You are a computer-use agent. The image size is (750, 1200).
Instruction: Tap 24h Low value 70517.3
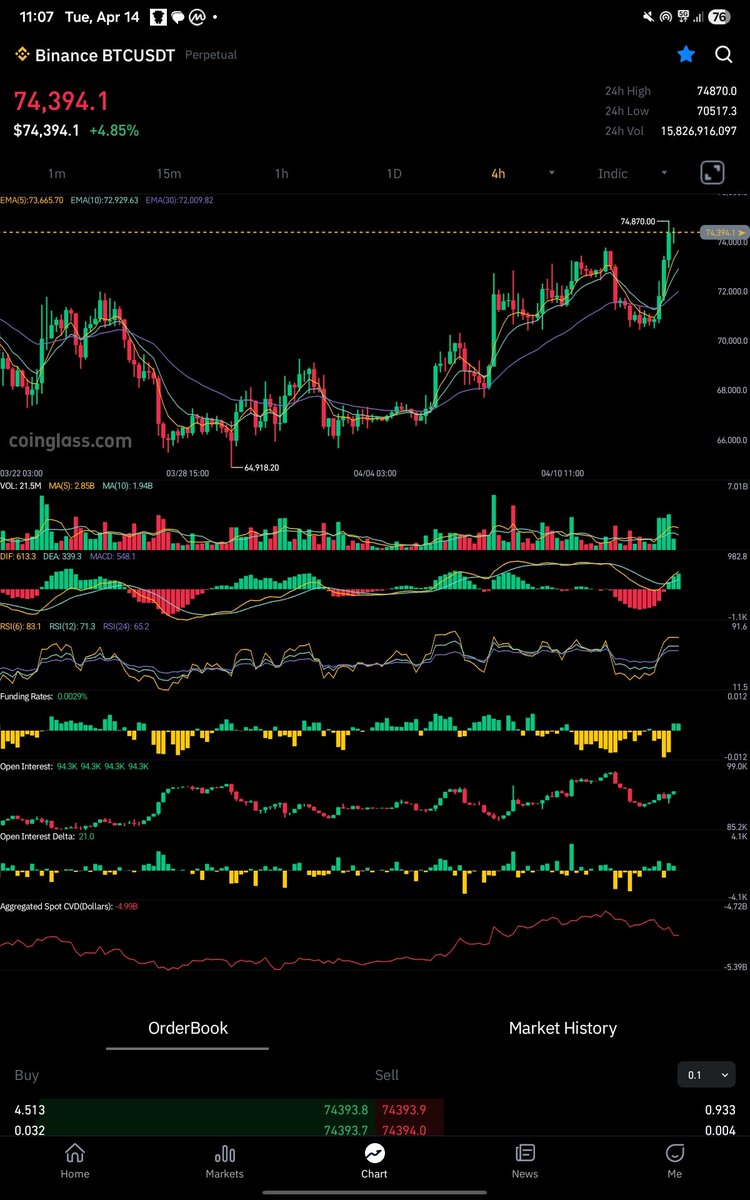tap(717, 111)
